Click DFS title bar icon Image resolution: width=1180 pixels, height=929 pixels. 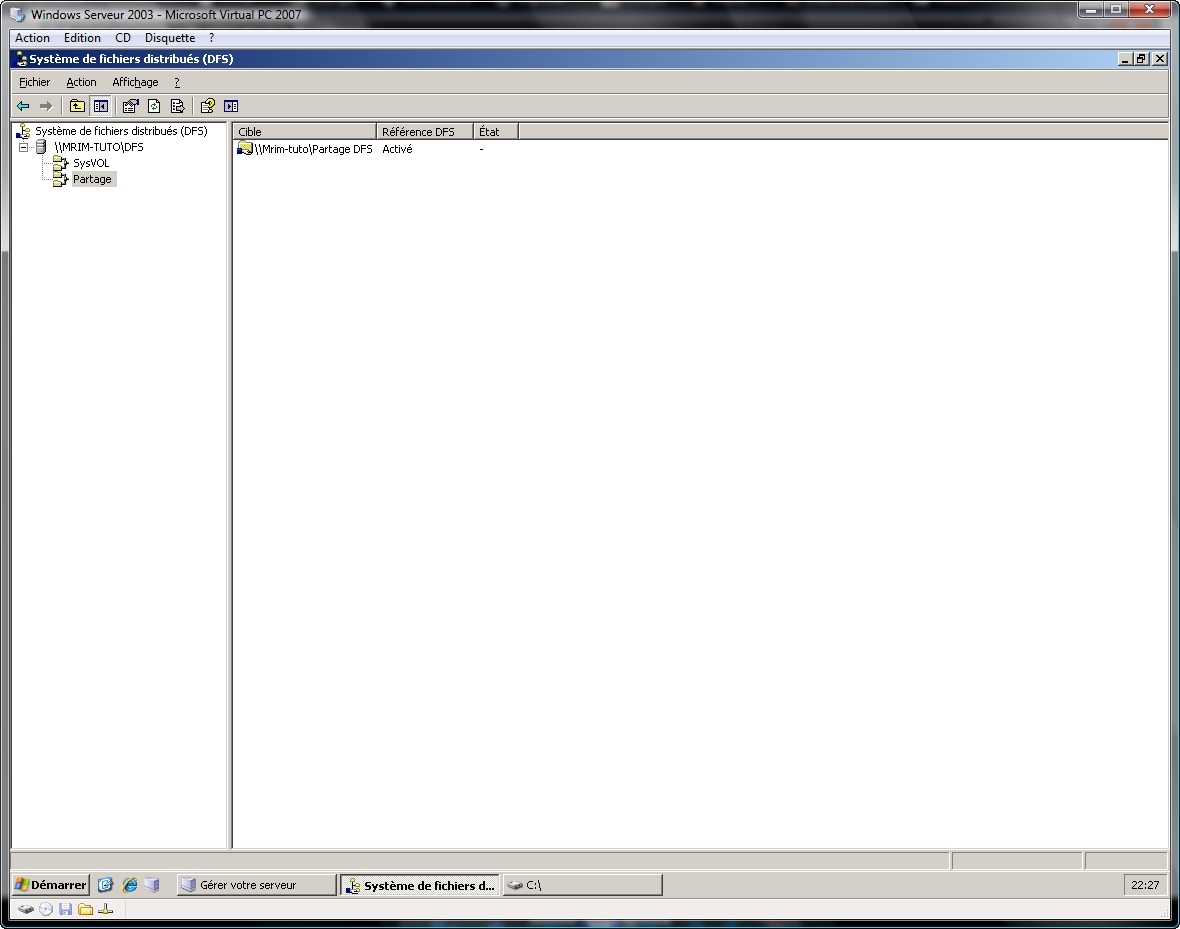click(21, 59)
